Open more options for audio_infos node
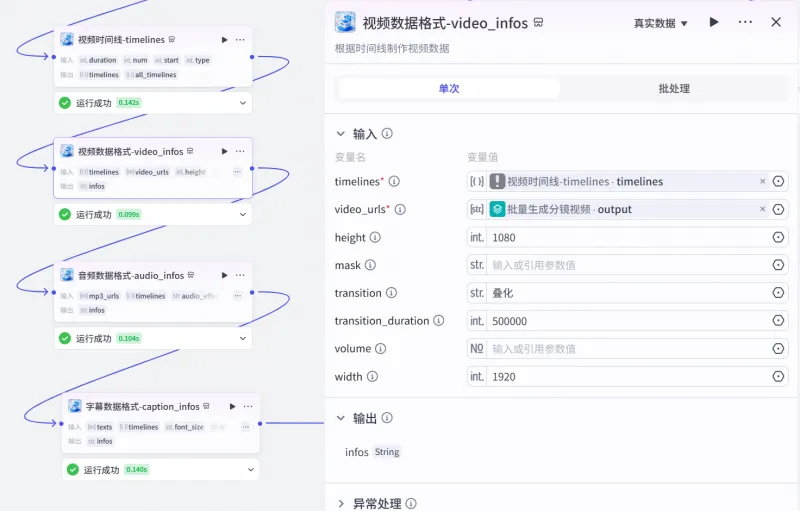800x511 pixels. (240, 275)
